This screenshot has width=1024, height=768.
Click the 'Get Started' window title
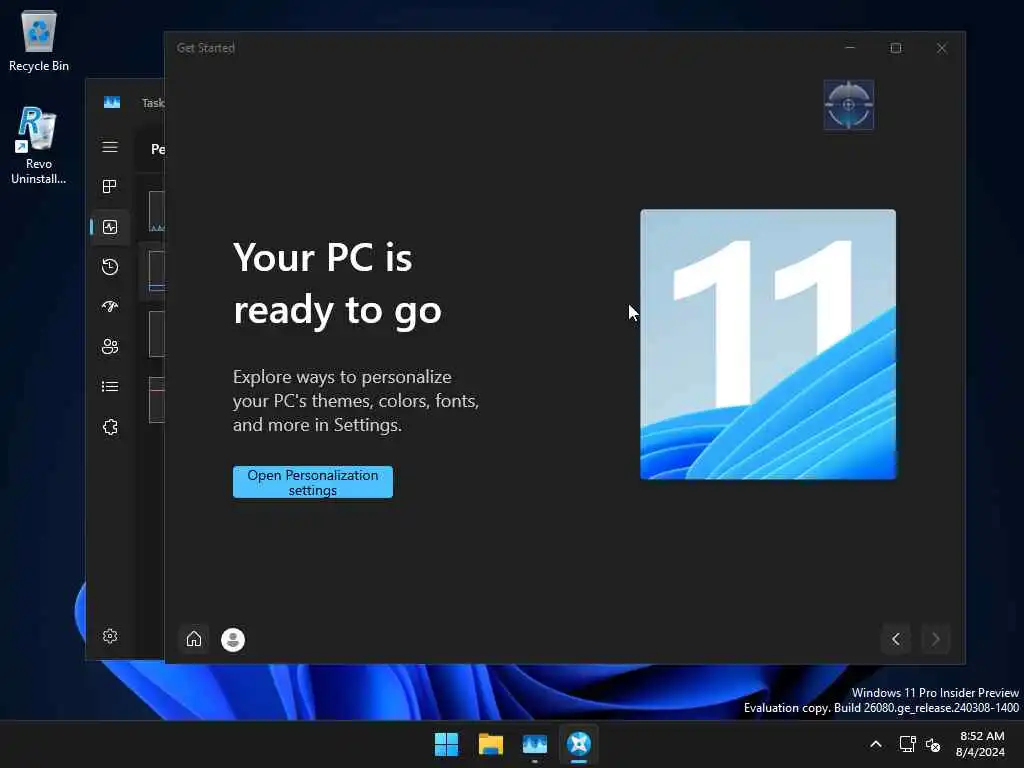(206, 48)
